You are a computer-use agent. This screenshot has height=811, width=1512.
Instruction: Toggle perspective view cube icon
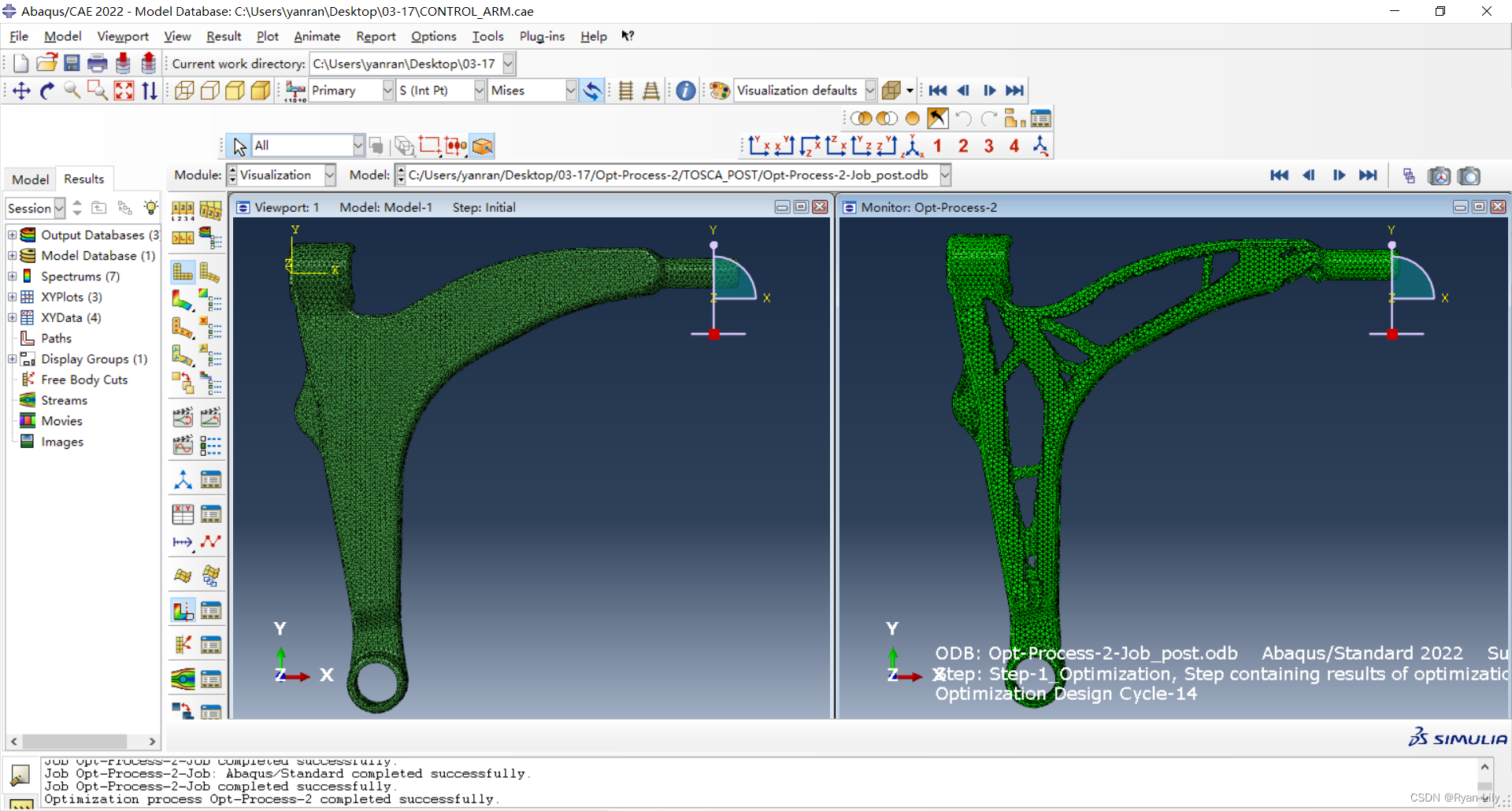click(891, 91)
